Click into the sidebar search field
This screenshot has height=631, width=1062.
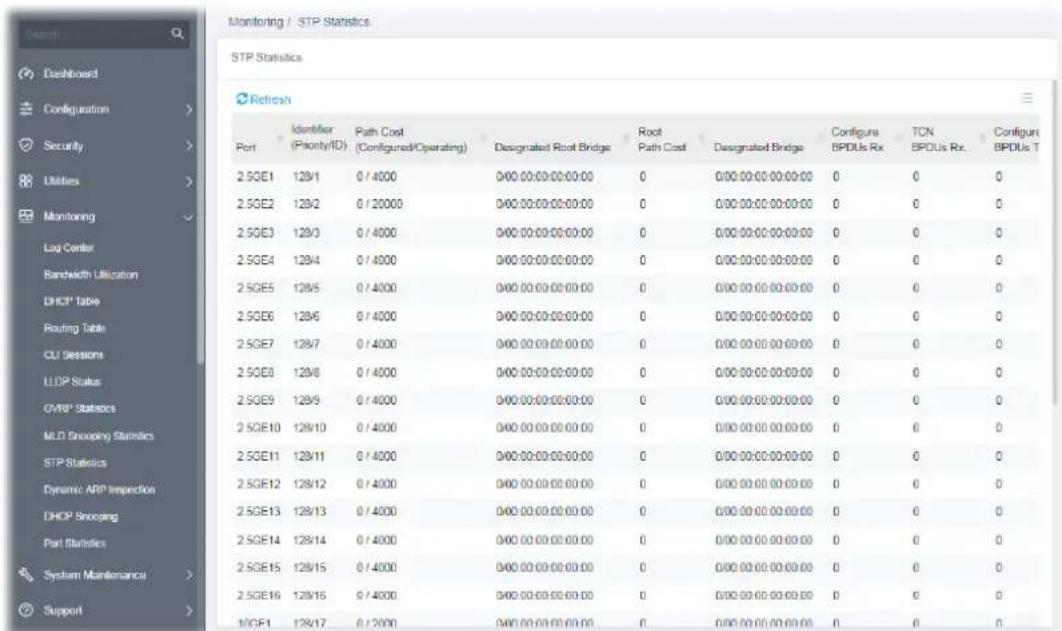pyautogui.click(x=95, y=33)
